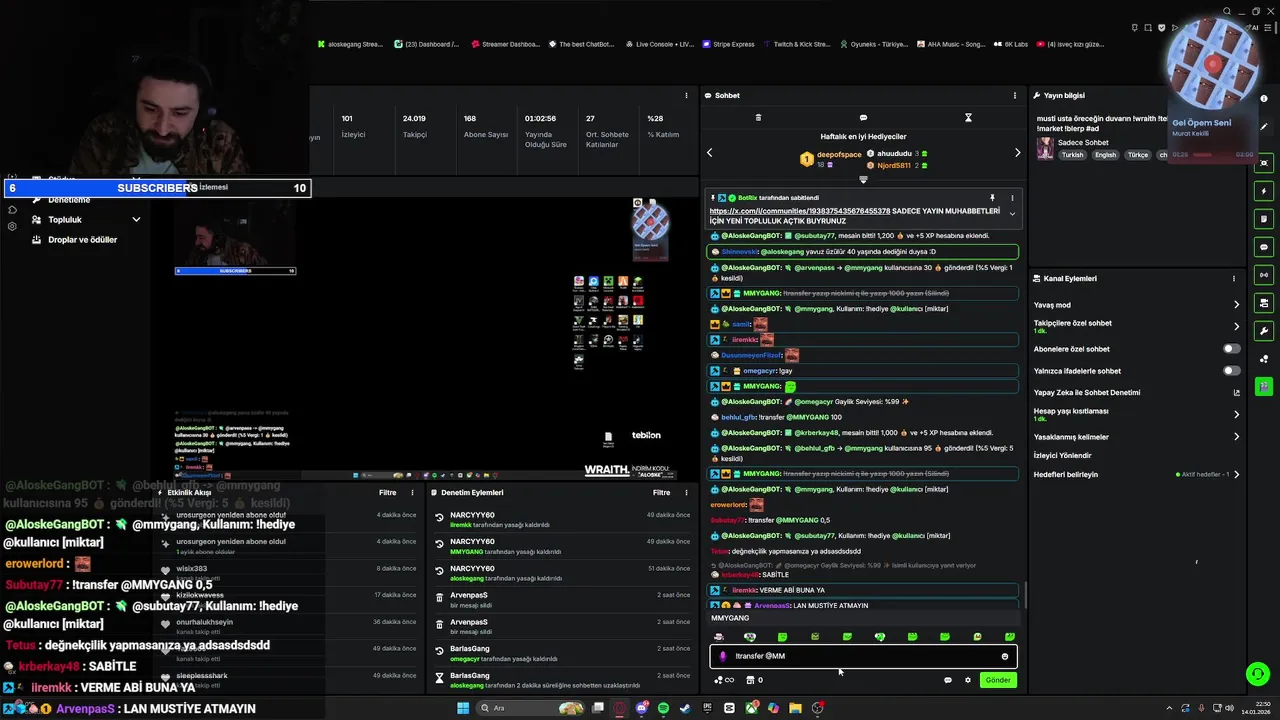This screenshot has width=1280, height=720.
Task: Open the wrench tools icon in right sidebar
Action: (x=1264, y=331)
